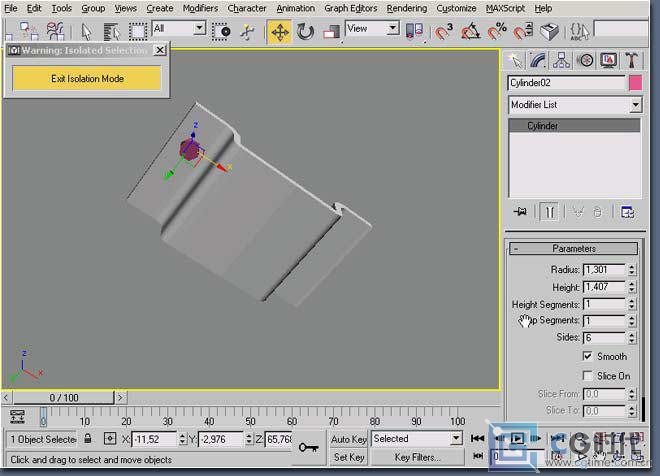Toggle the Key Mode icon

[477, 456]
